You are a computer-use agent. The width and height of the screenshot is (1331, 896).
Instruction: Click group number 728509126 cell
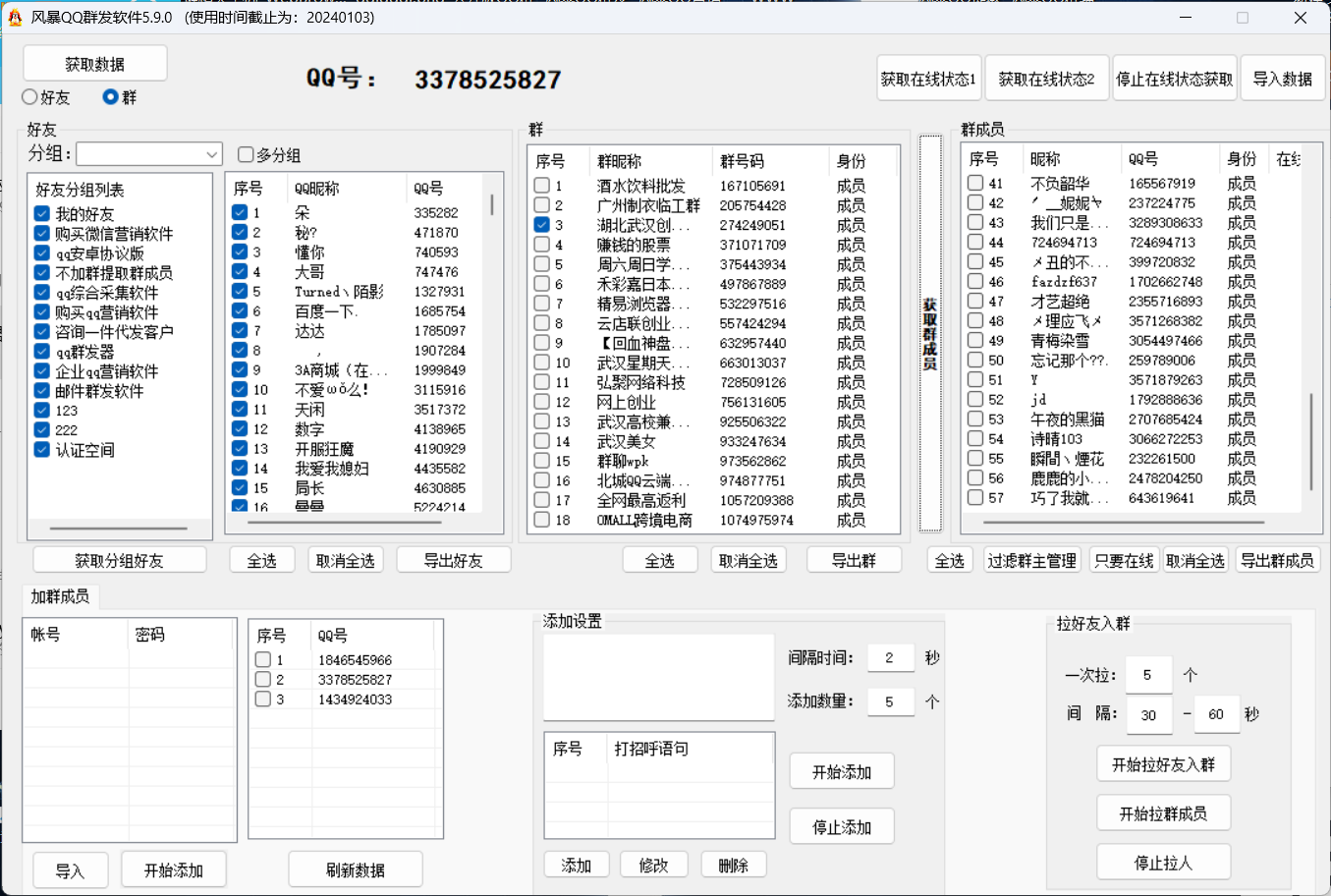pyautogui.click(x=753, y=382)
